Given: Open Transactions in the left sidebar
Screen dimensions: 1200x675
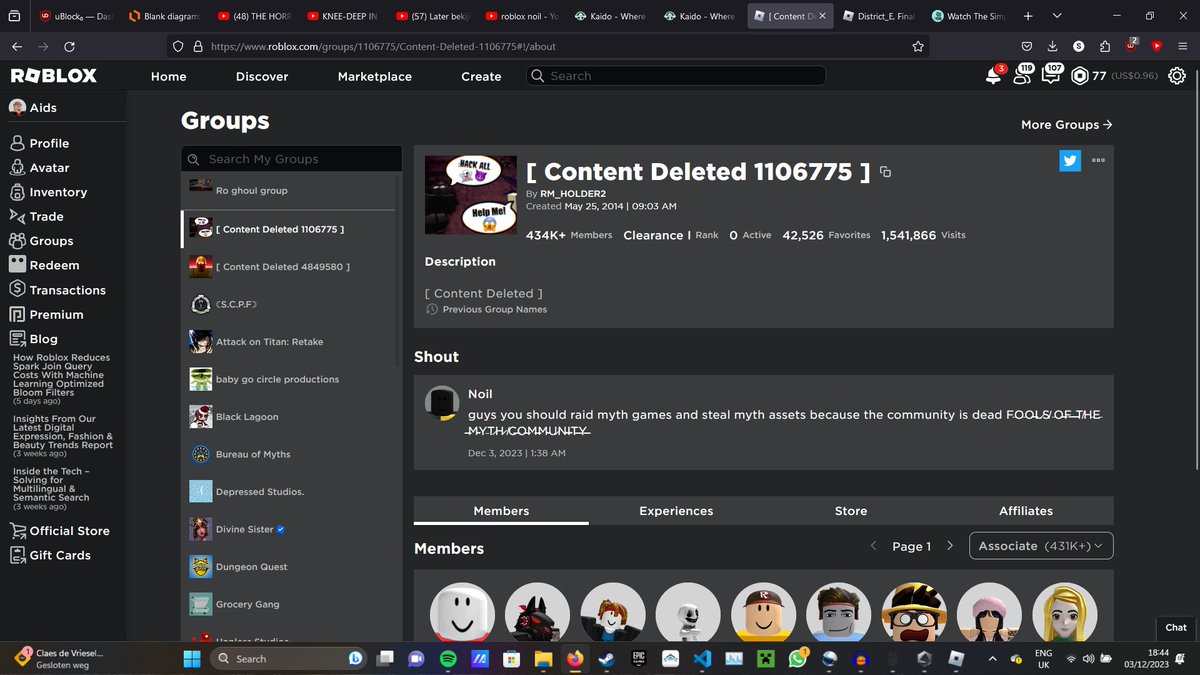Looking at the screenshot, I should [57, 290].
